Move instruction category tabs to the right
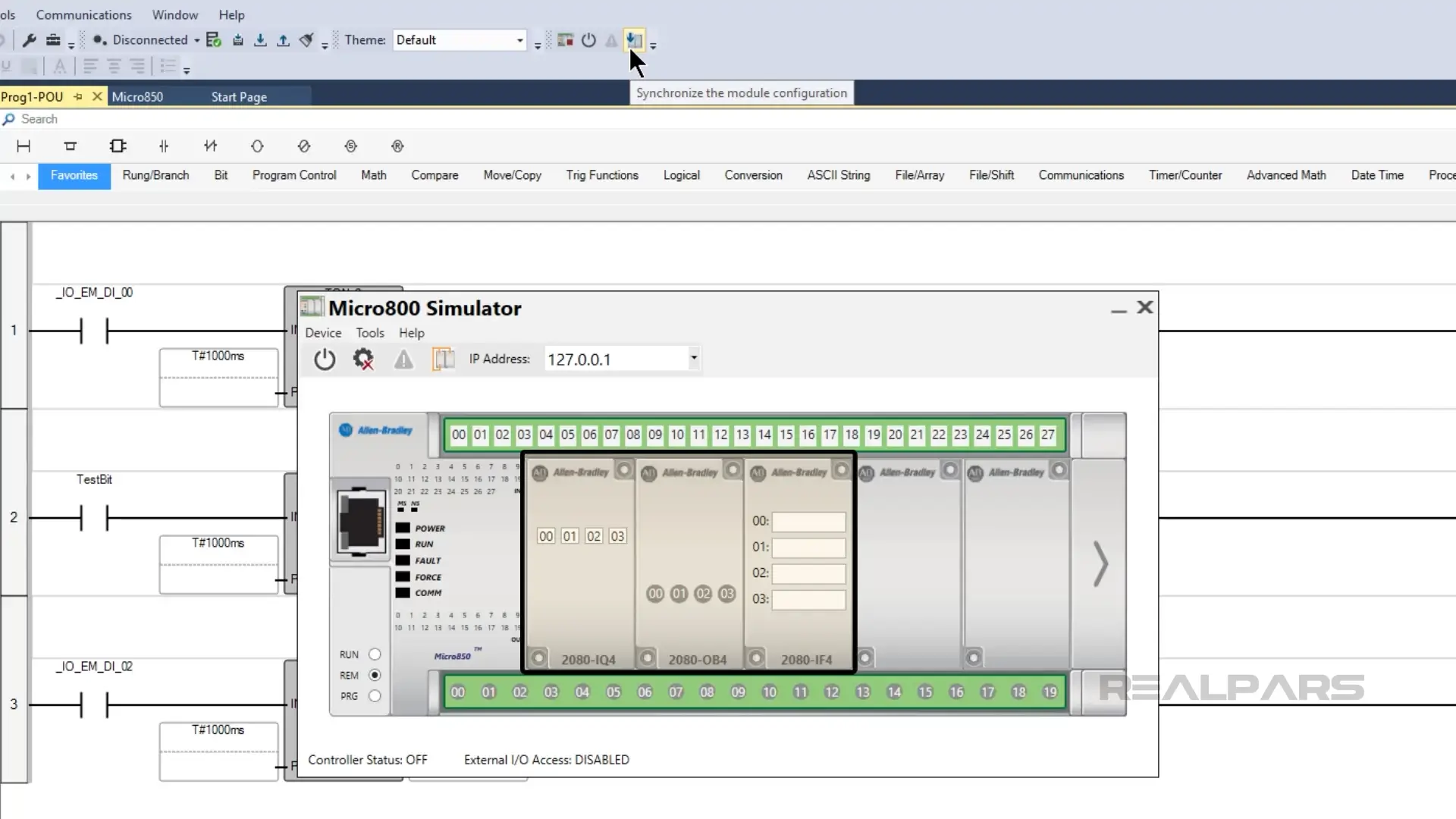The image size is (1456, 819). click(x=29, y=176)
